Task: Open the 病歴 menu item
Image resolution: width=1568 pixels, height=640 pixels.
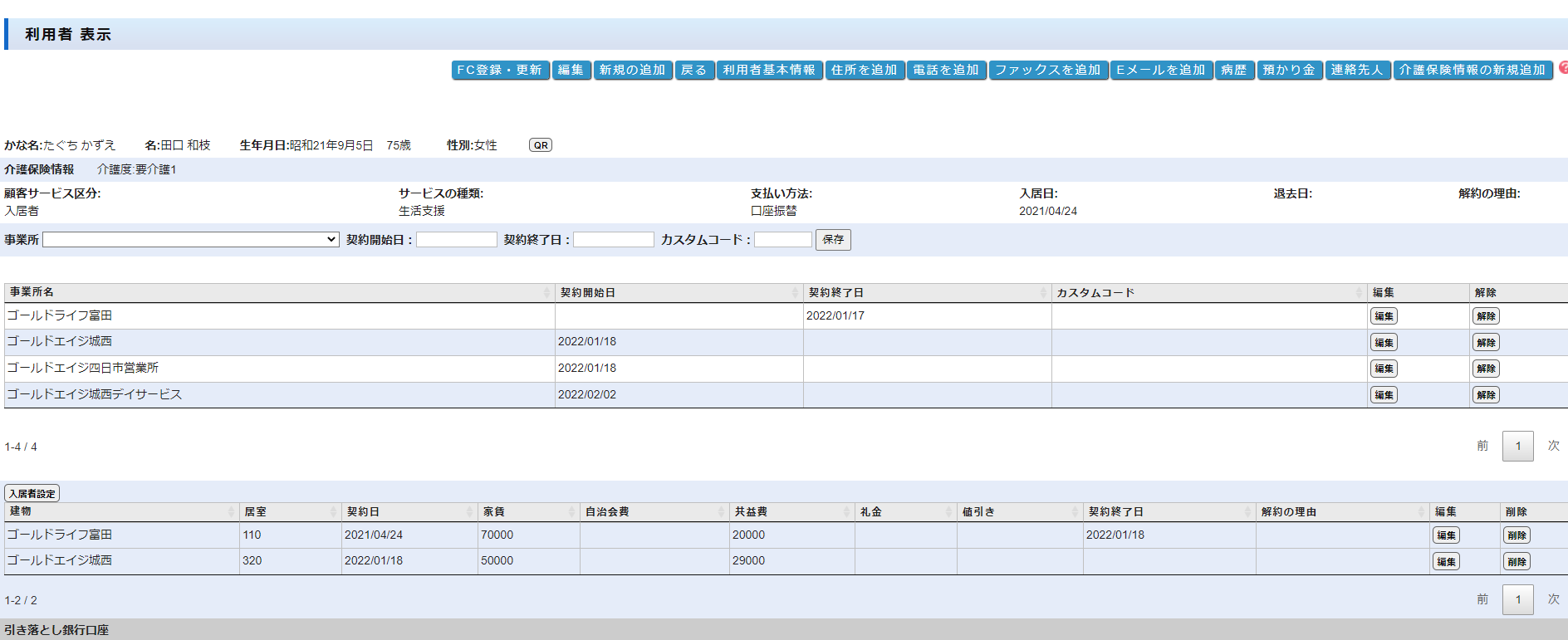Action: click(1234, 71)
